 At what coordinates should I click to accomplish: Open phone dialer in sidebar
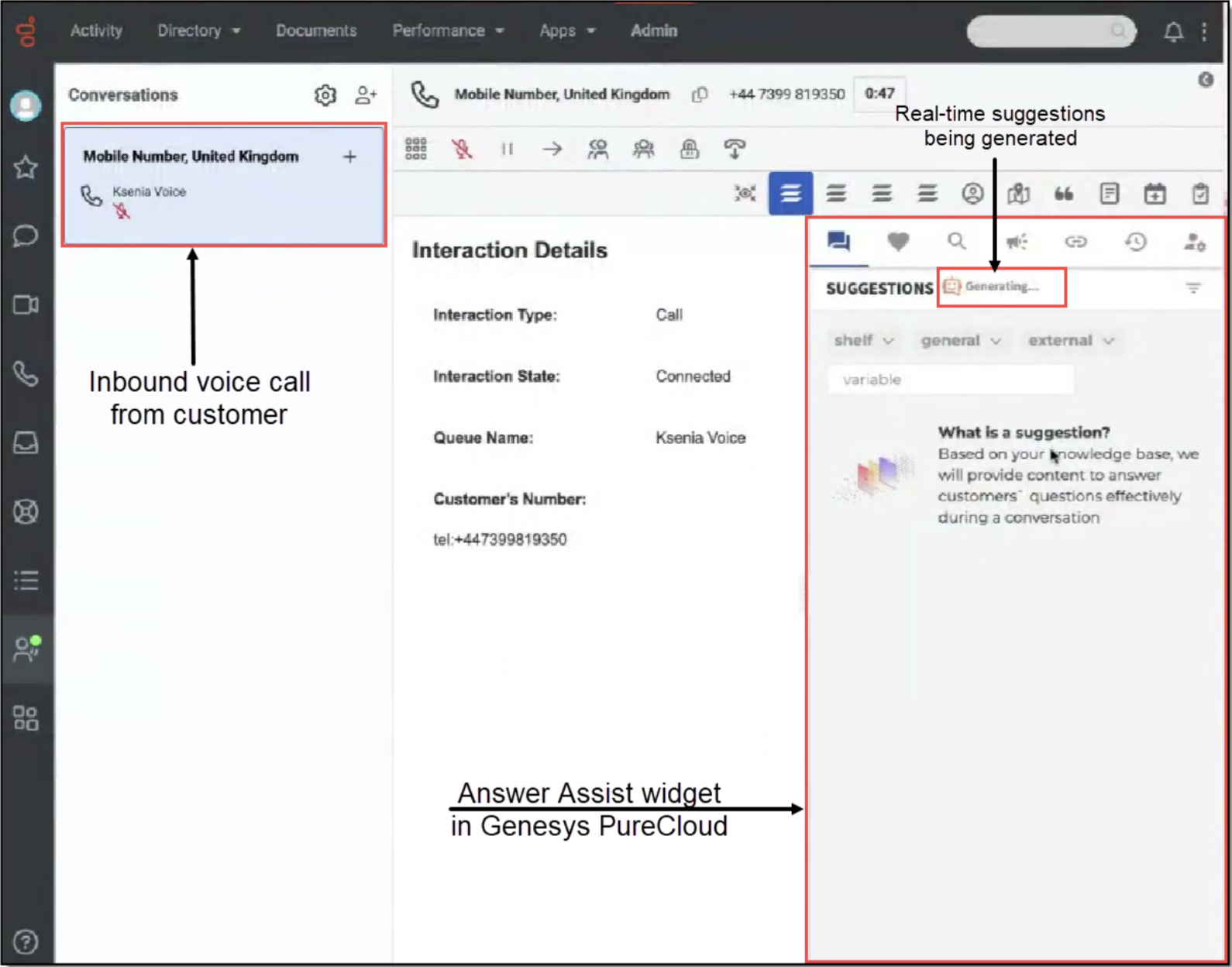point(26,374)
